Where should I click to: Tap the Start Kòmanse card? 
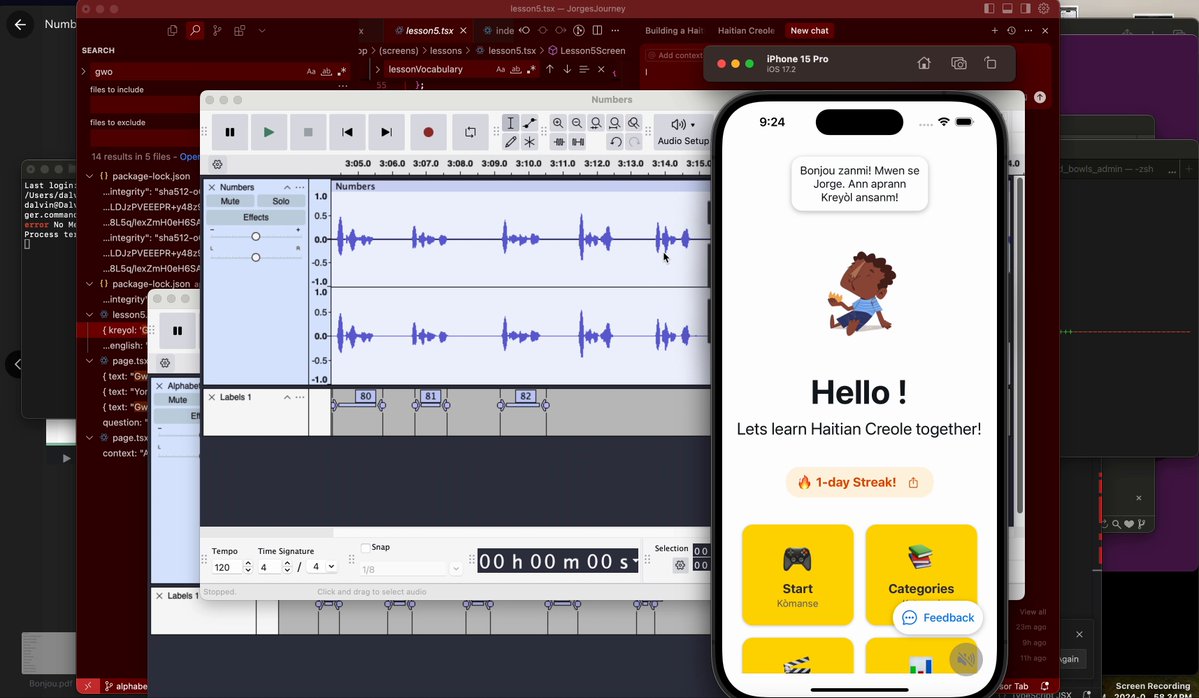(798, 575)
